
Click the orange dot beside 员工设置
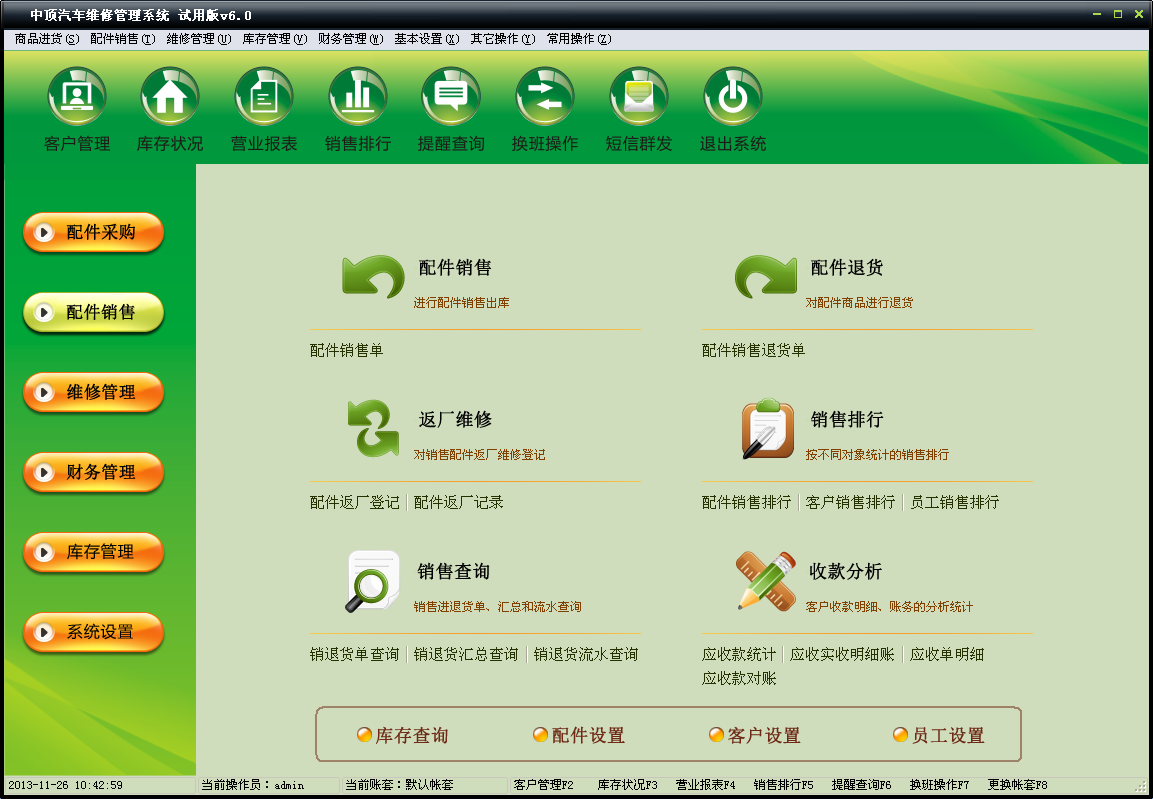[x=900, y=734]
